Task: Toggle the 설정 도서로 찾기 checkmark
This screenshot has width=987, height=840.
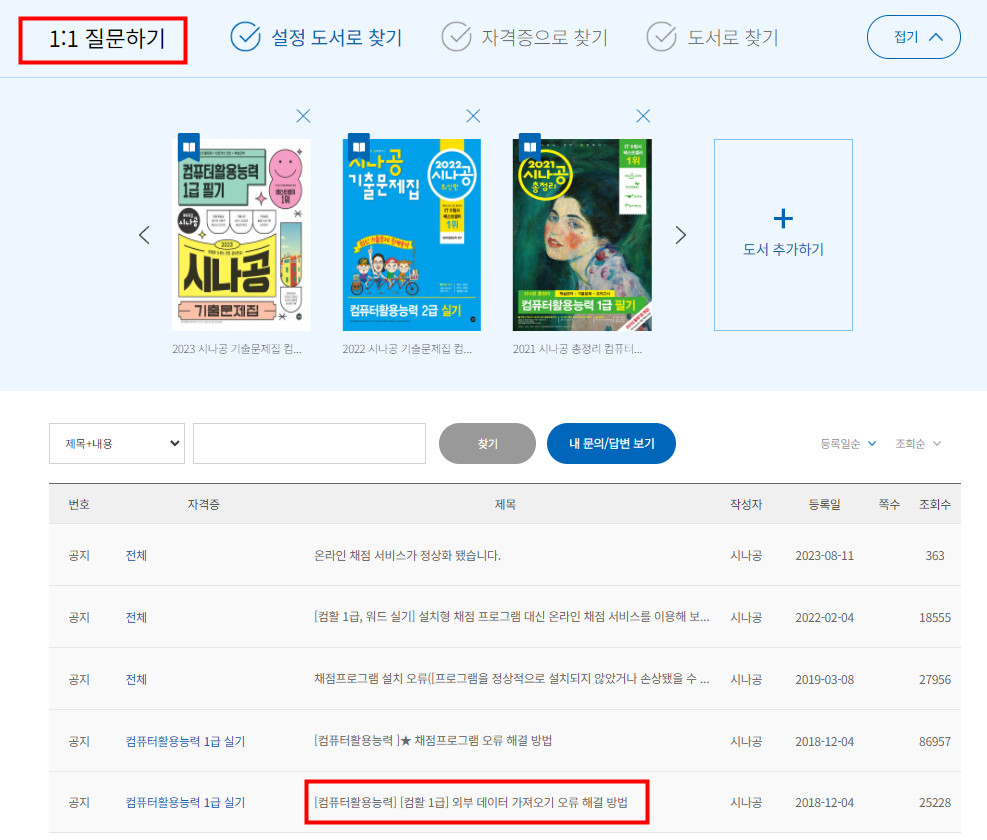Action: 245,37
